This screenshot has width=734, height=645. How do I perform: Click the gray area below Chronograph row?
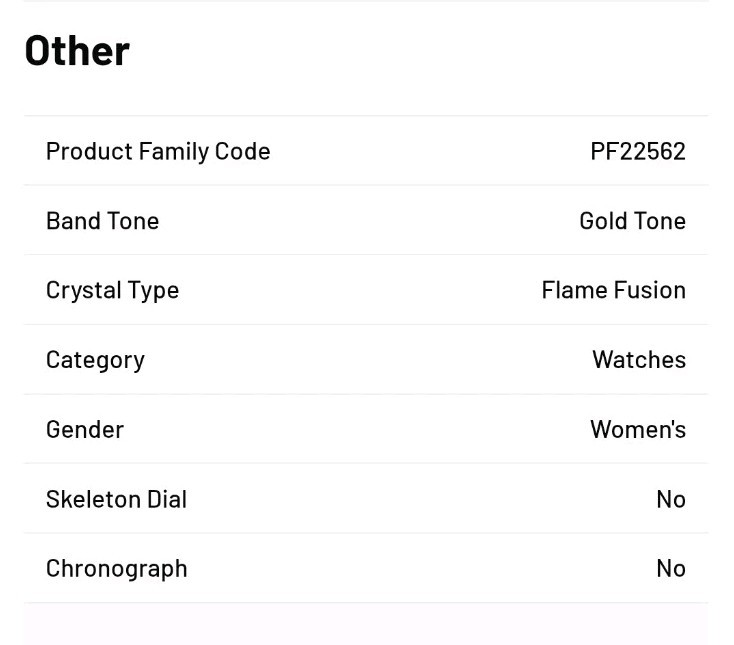pyautogui.click(x=366, y=624)
